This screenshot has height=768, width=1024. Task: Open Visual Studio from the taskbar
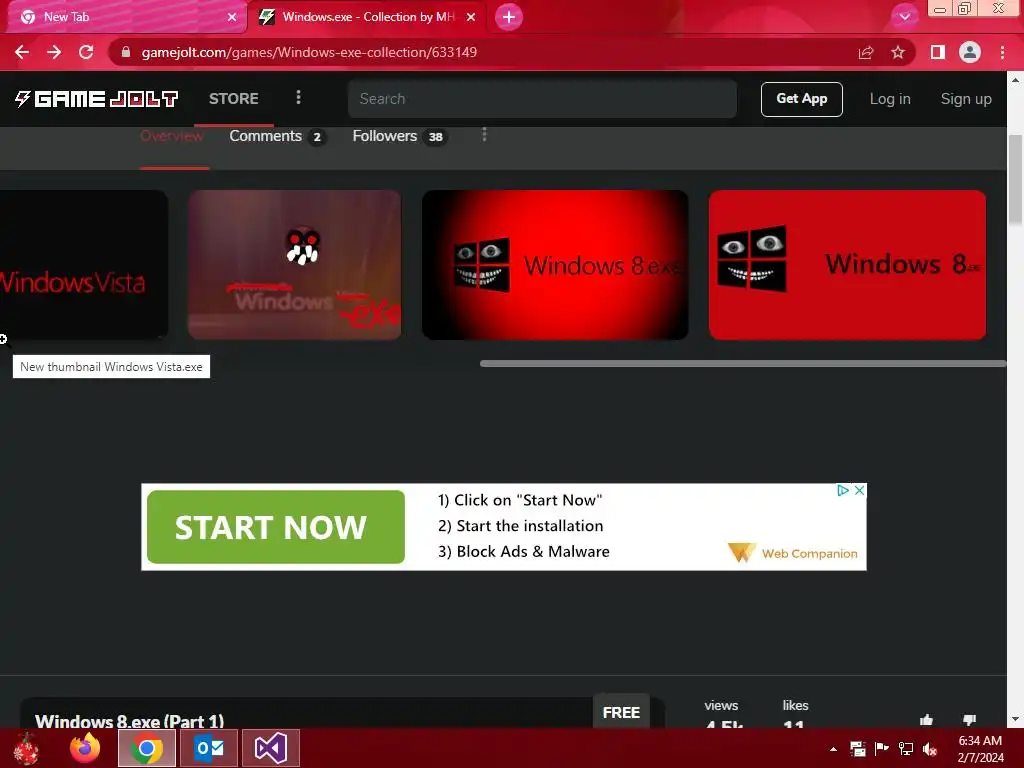tap(270, 748)
